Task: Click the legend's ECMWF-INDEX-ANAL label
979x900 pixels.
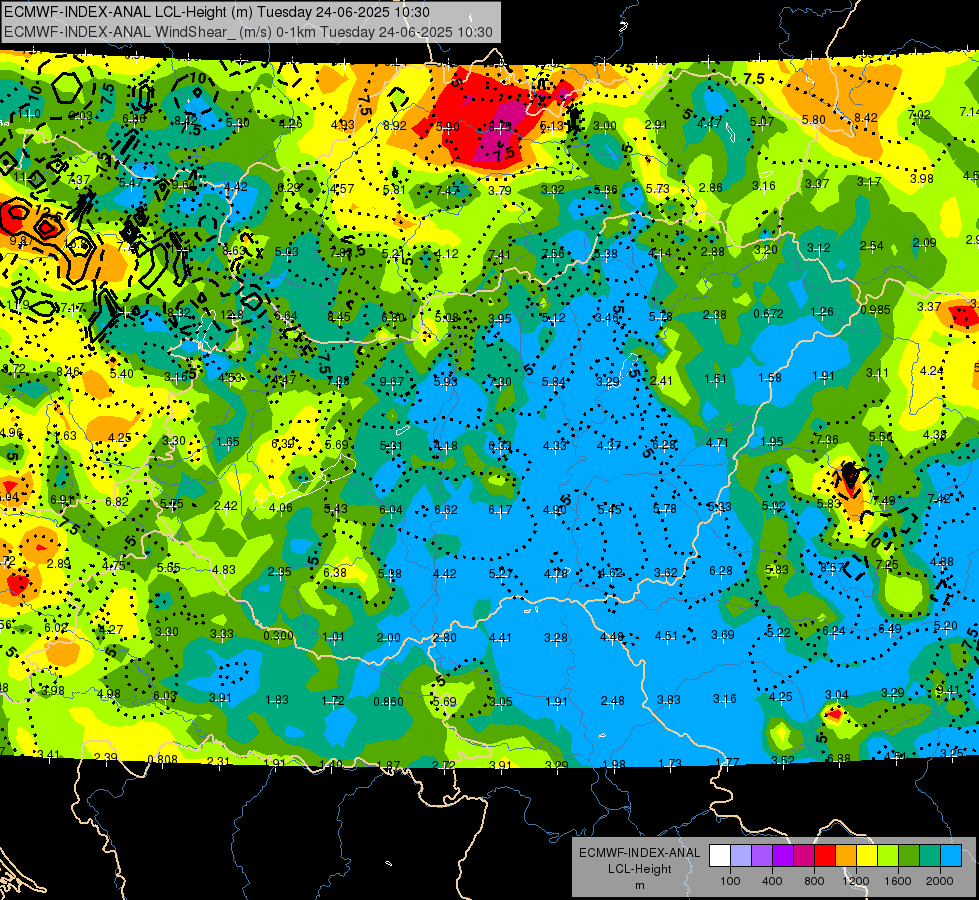Action: [x=639, y=853]
